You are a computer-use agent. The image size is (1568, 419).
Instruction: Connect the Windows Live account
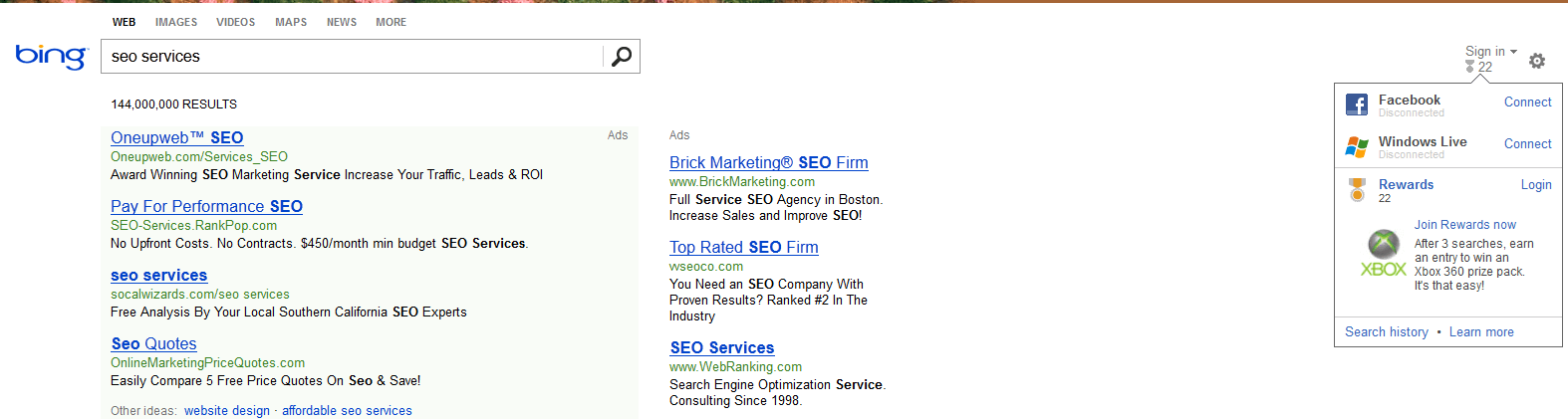click(1527, 143)
